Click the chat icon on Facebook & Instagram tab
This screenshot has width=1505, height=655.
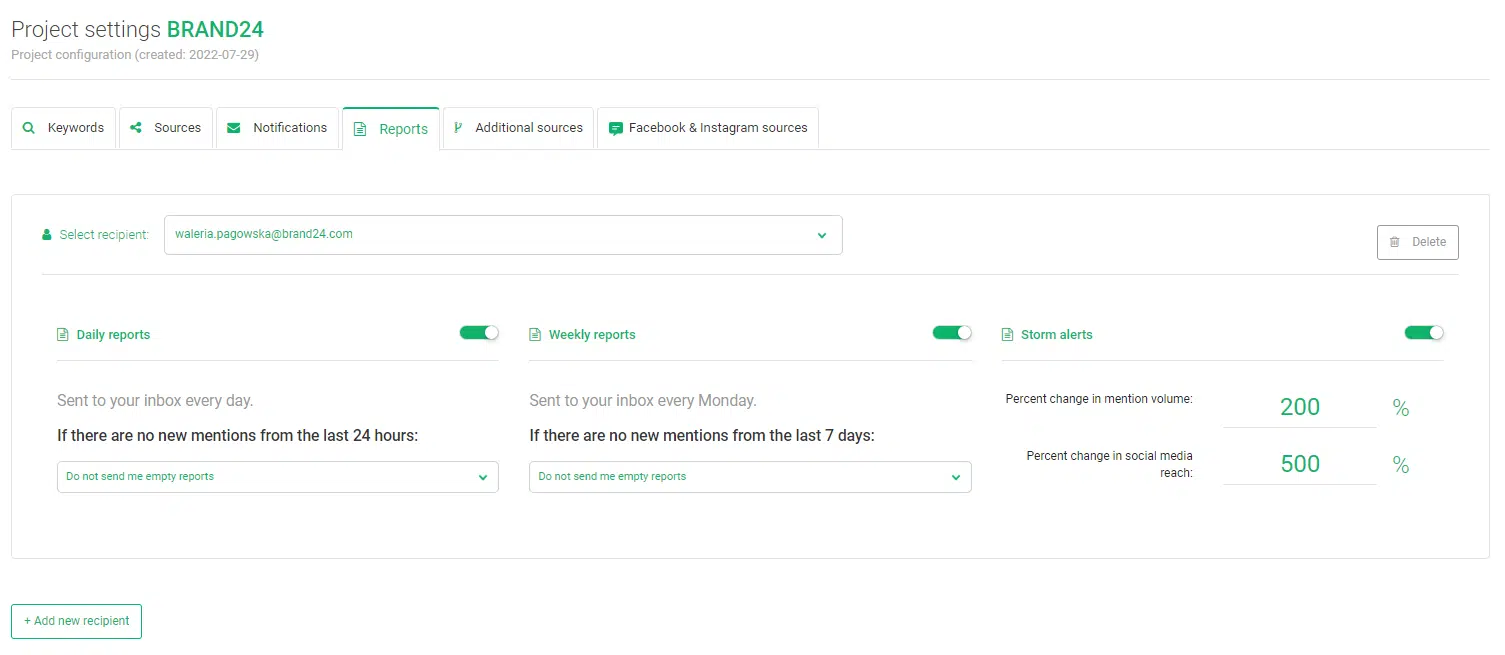[x=616, y=129]
